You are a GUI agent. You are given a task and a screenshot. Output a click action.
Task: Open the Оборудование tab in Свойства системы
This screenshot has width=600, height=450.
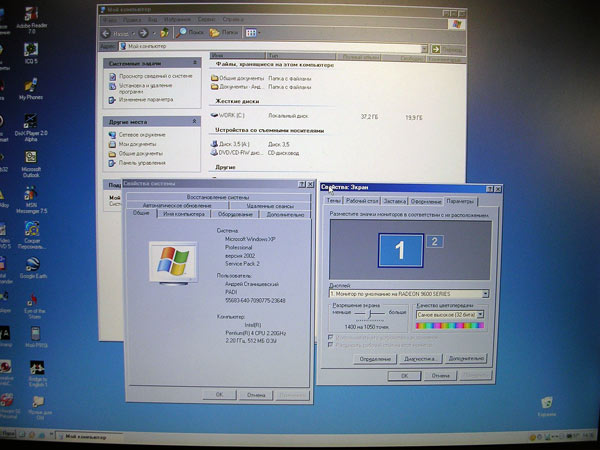click(x=235, y=214)
